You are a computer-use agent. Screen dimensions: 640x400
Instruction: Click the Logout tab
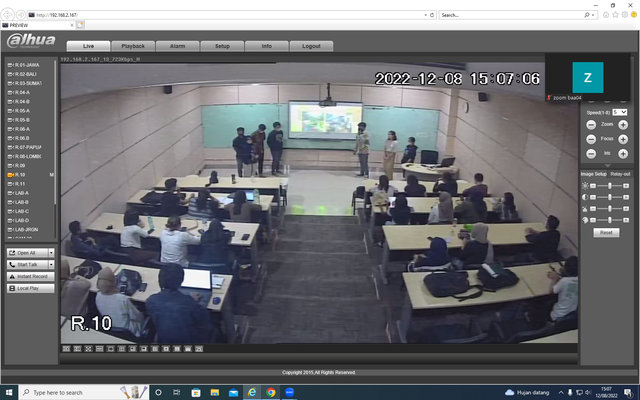311,46
